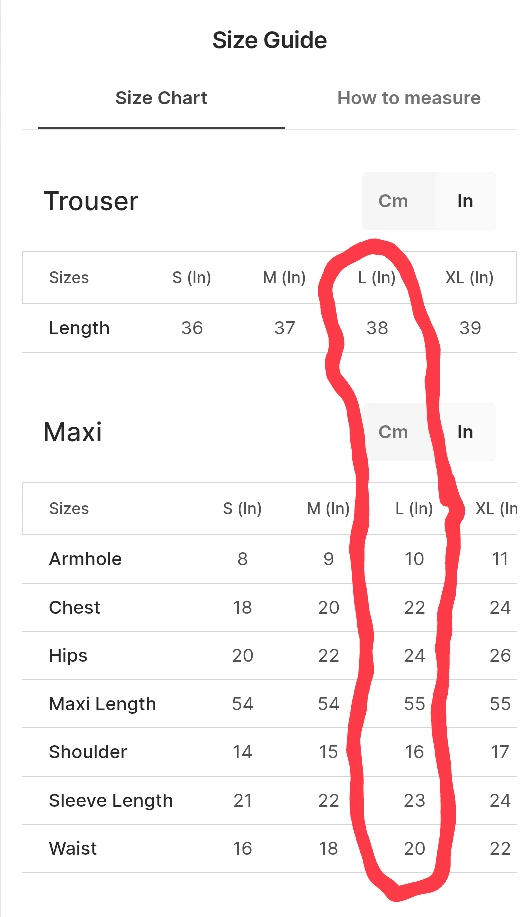Click Chest value 18 for size S
Screen dimensions: 528x917
tap(242, 608)
